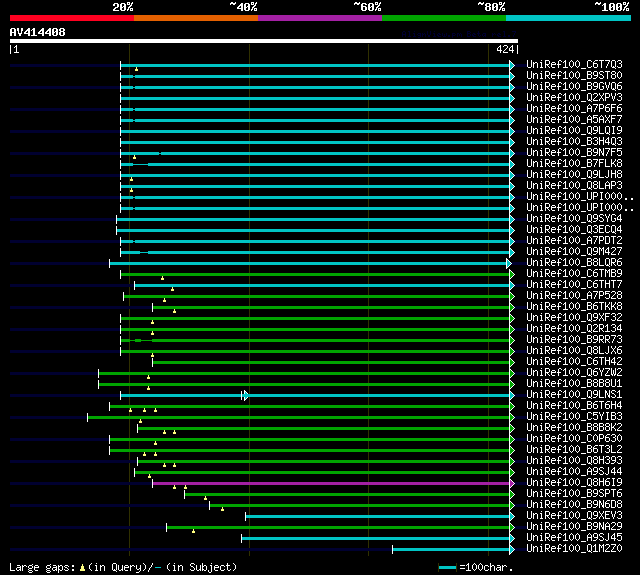Click the green ~80% identity color segment
The height and width of the screenshot is (575, 640).
click(x=444, y=18)
